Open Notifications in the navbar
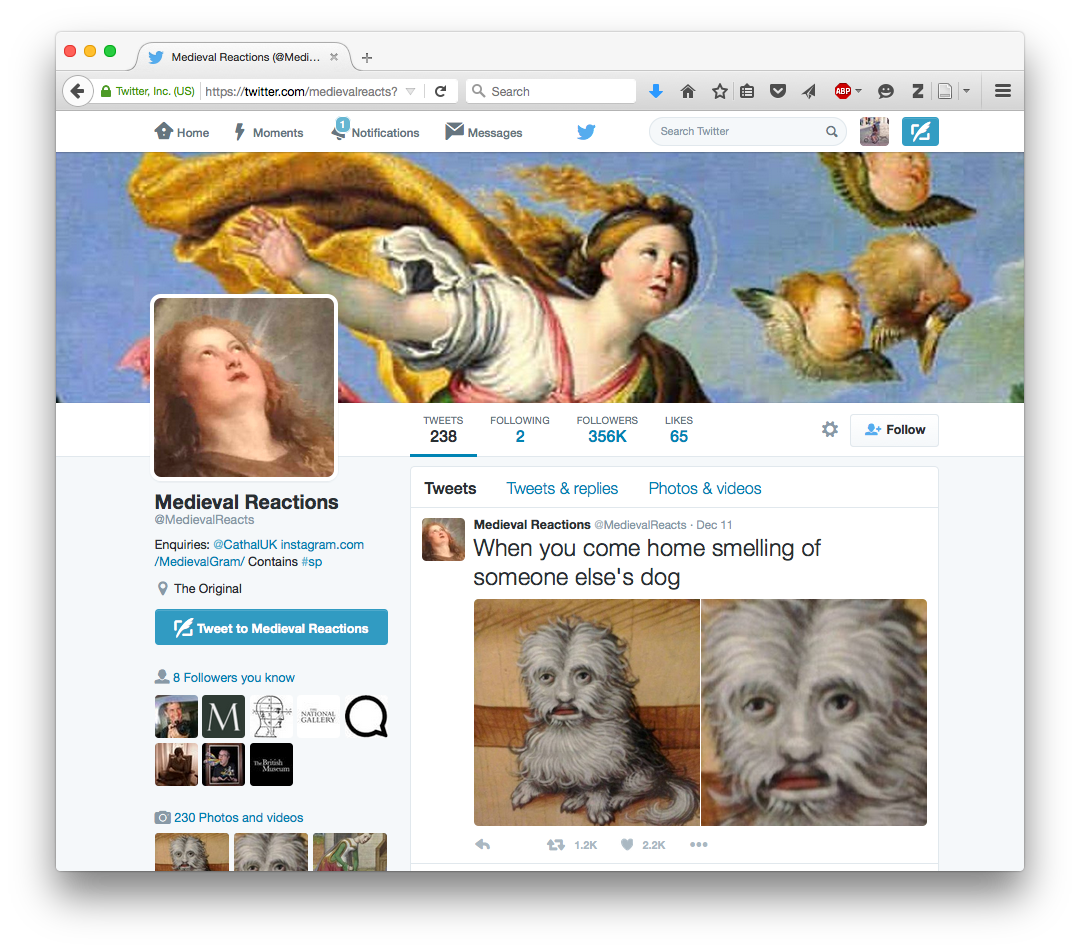Viewport: 1080px width, 951px height. (x=375, y=130)
